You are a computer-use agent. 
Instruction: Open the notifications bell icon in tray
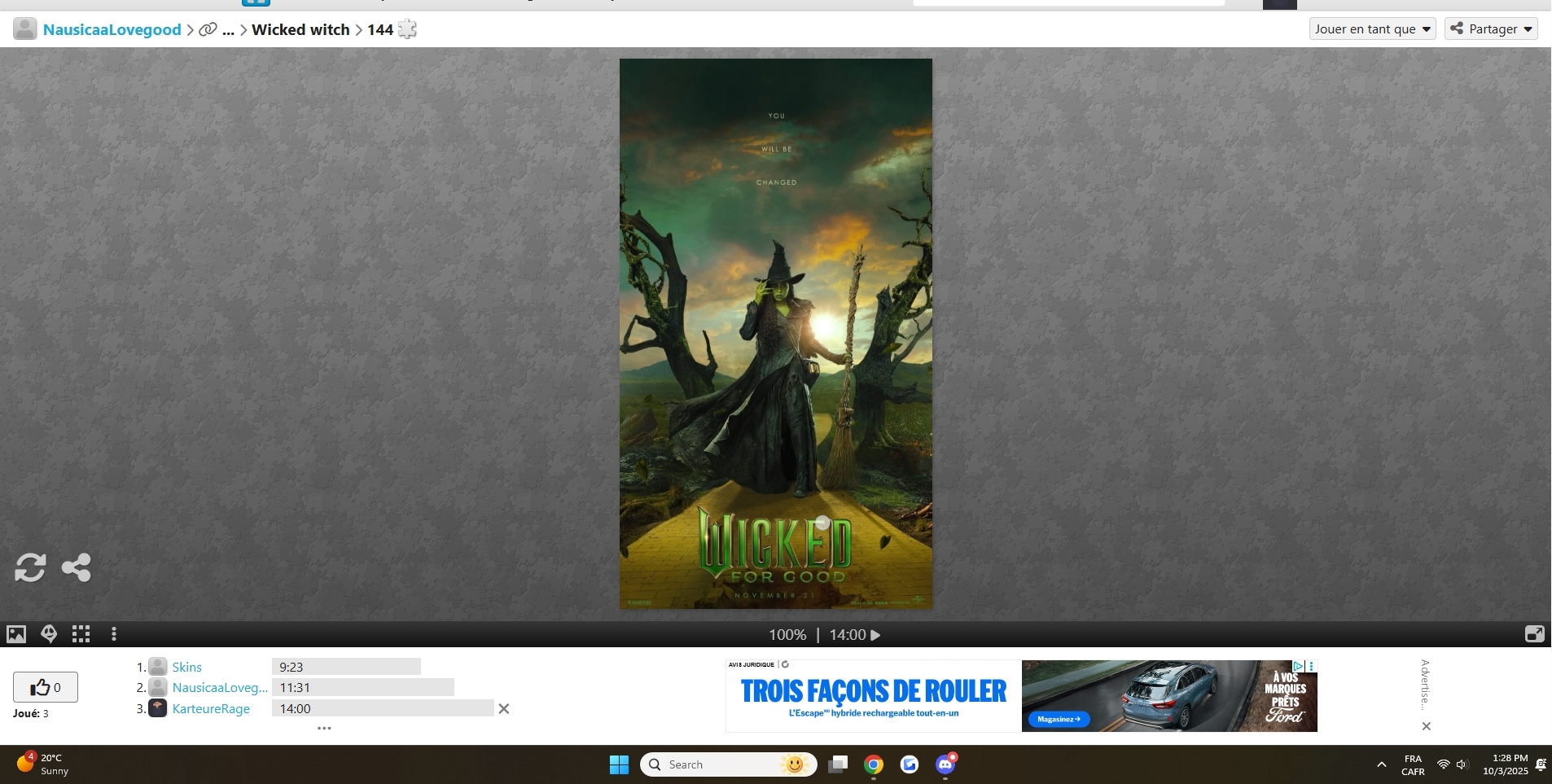1541,764
